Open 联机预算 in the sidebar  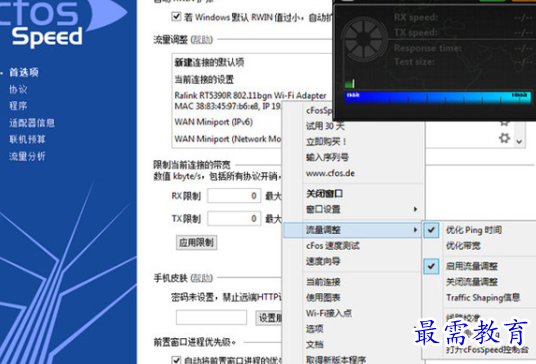tap(27, 139)
